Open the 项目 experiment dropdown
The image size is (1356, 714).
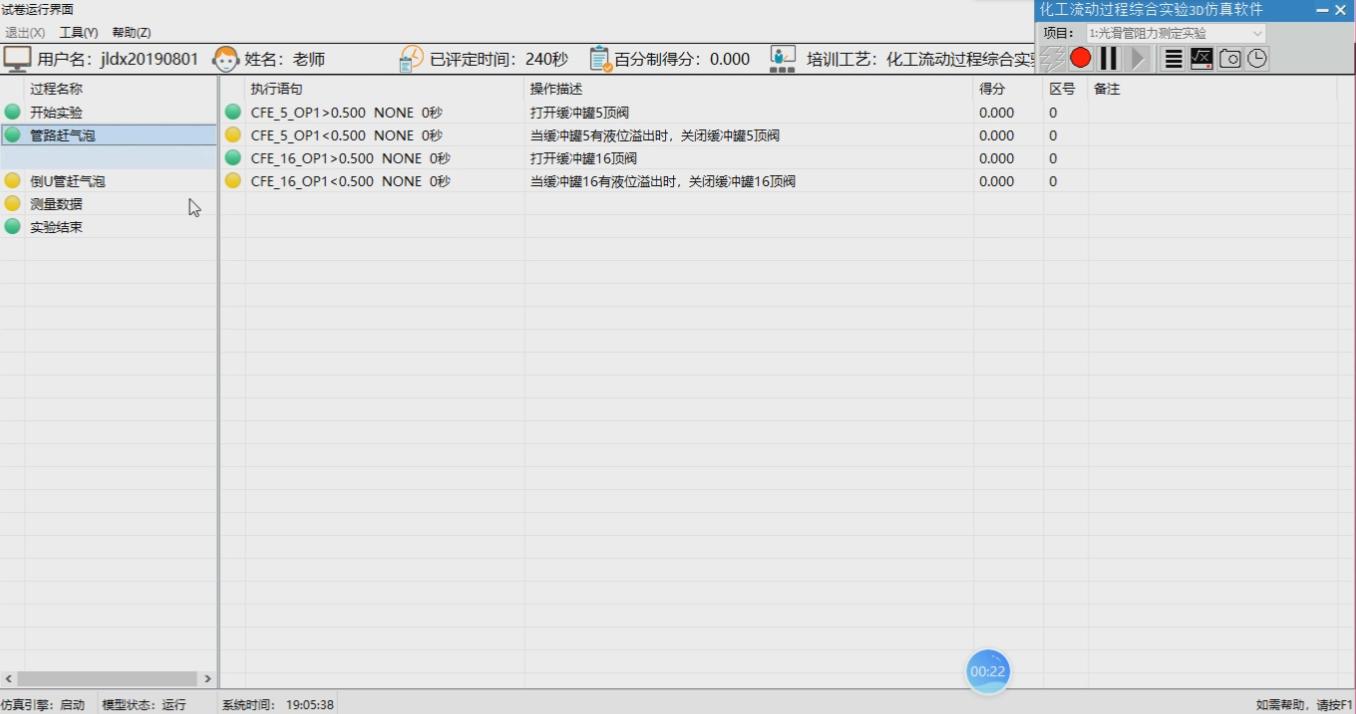click(x=1176, y=33)
